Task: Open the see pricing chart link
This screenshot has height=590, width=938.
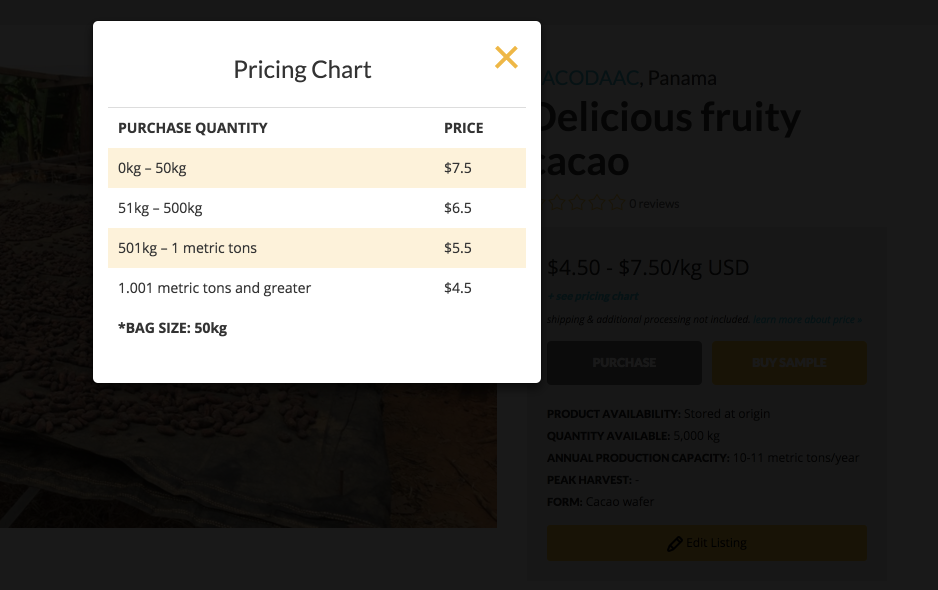Action: (x=595, y=296)
